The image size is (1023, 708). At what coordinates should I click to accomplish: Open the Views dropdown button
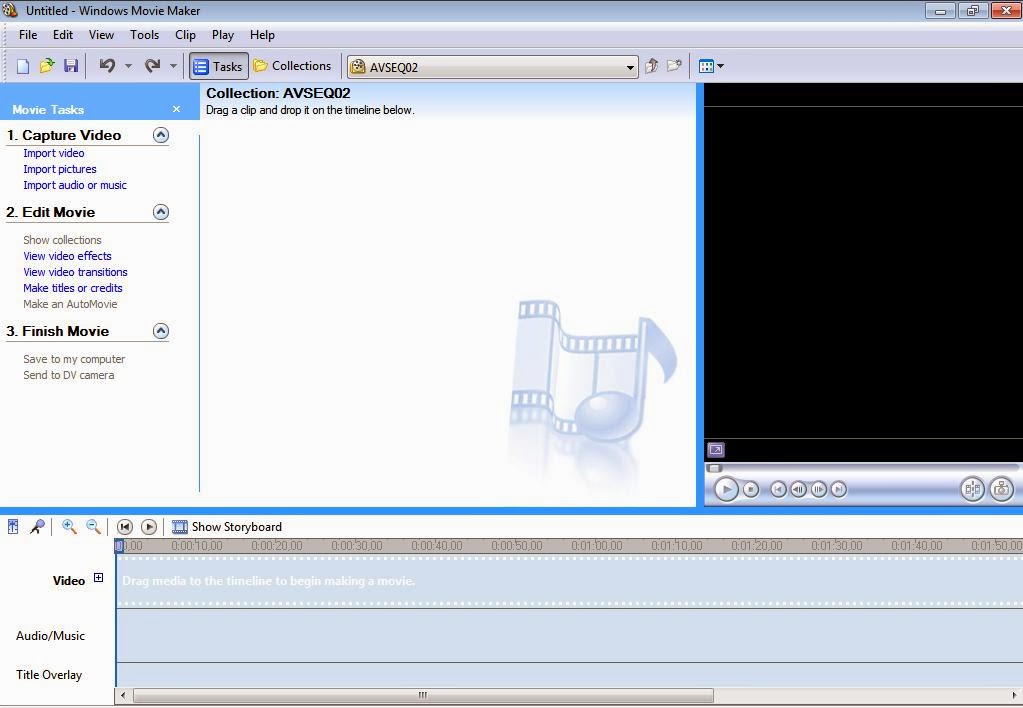click(711, 66)
